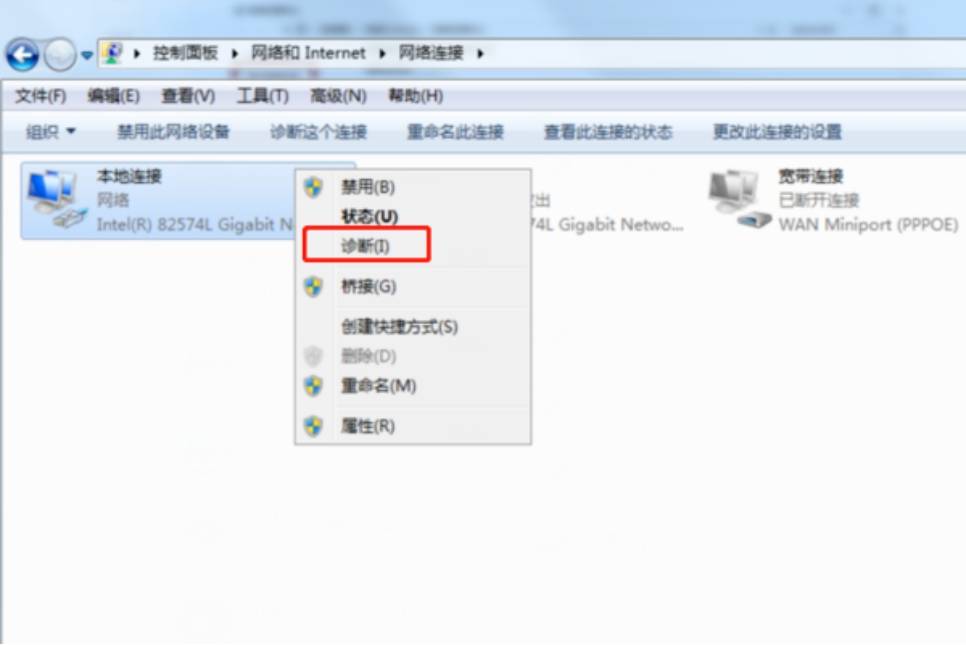Click 禁用此网络设备 in the toolbar

173,131
